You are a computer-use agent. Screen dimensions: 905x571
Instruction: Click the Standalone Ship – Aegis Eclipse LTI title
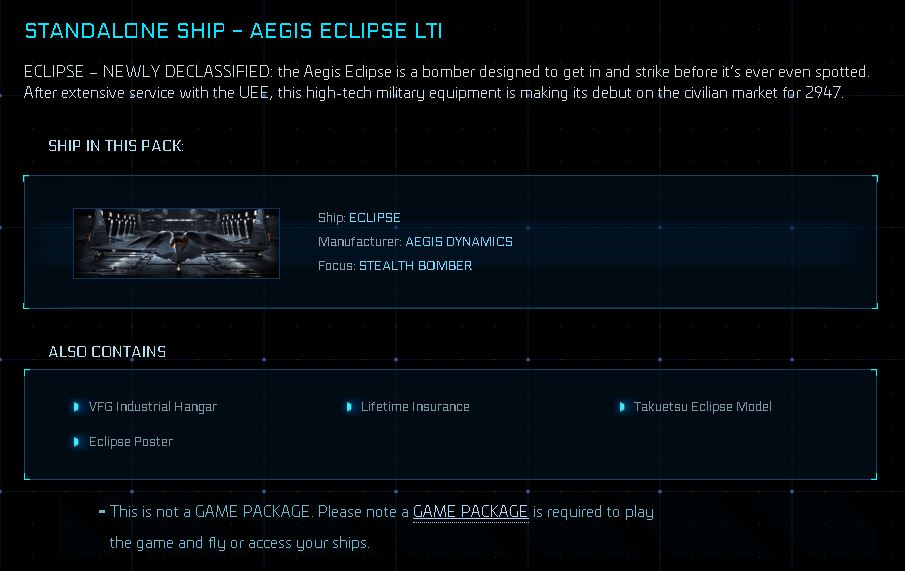click(233, 31)
